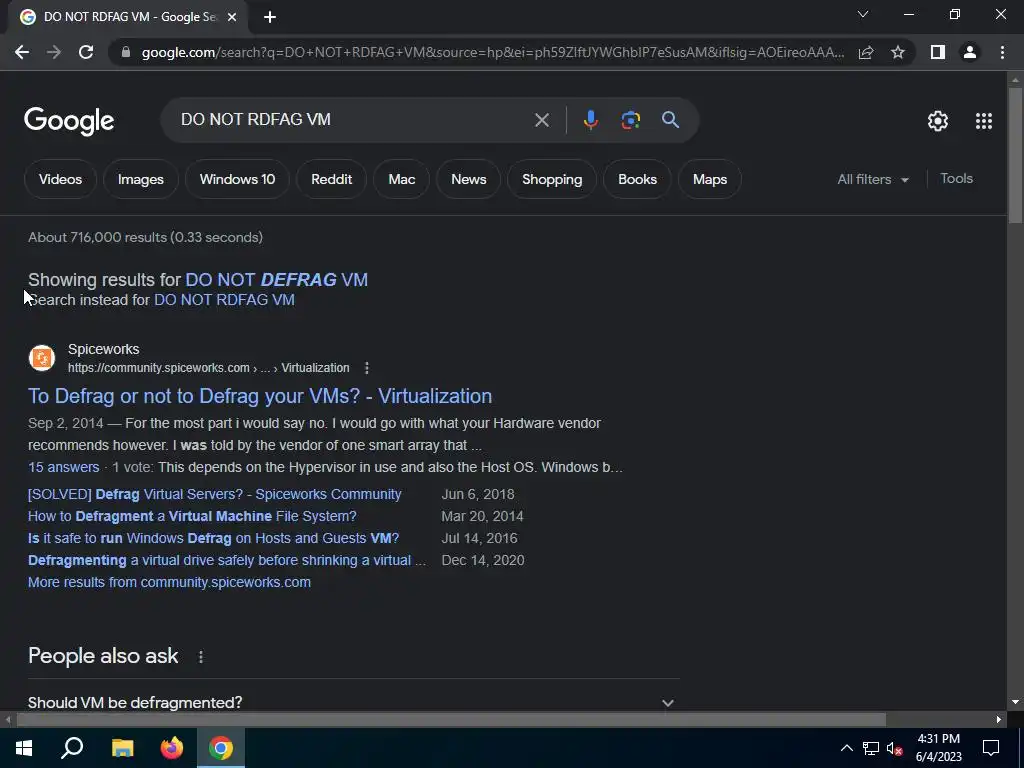Close the DO NOT RDFAG VM tab
The height and width of the screenshot is (768, 1024).
(x=232, y=18)
